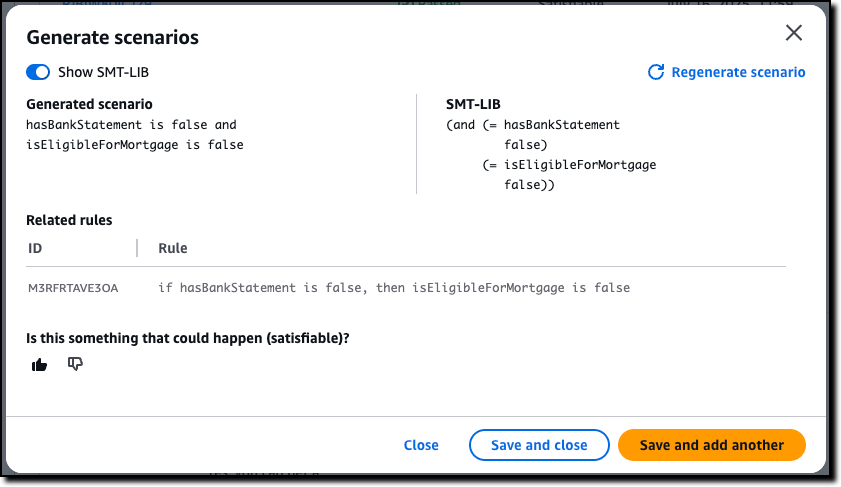The image size is (841, 487).
Task: Click the Save and add another button
Action: tap(712, 445)
